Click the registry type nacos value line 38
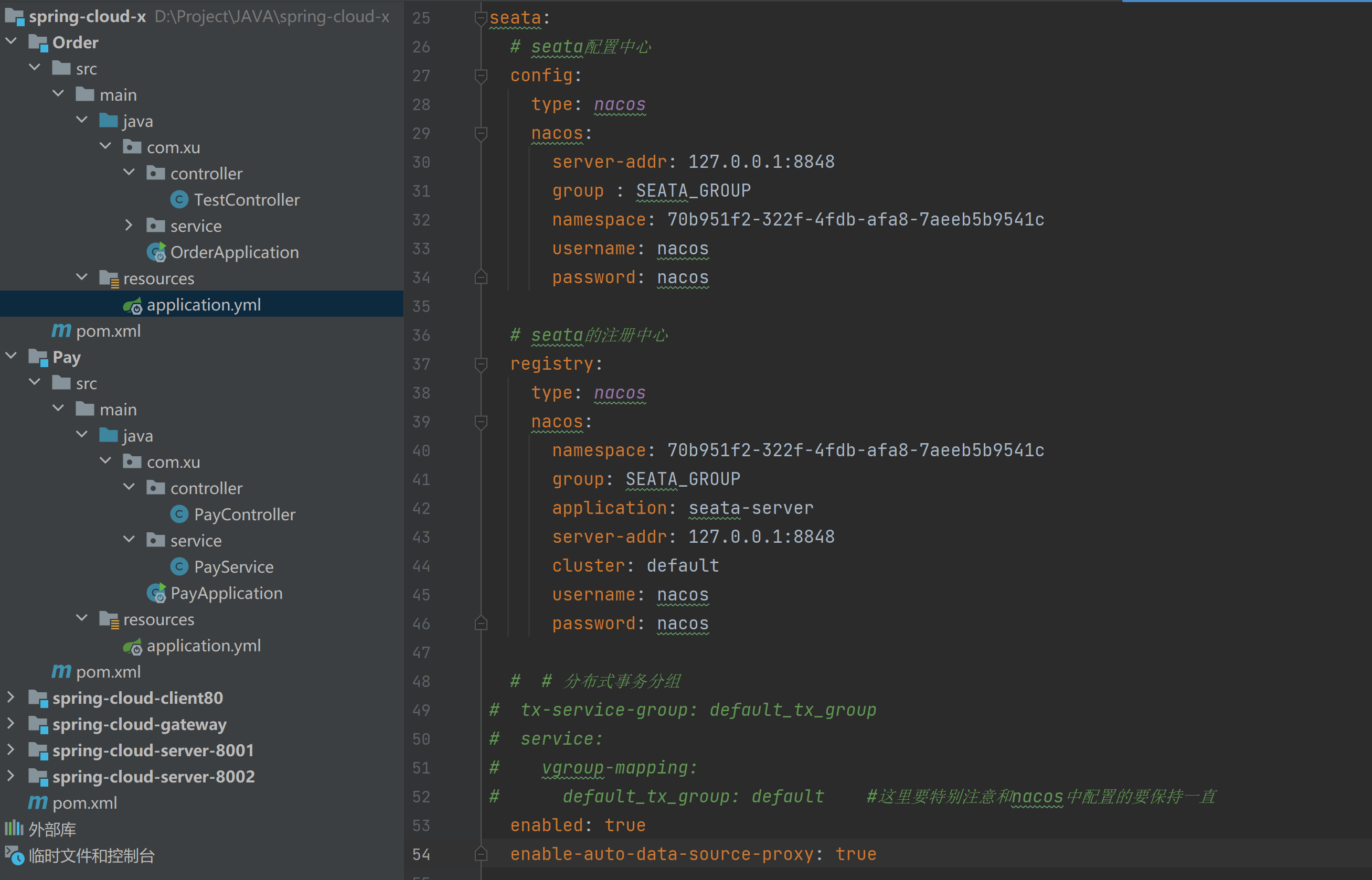 point(620,393)
